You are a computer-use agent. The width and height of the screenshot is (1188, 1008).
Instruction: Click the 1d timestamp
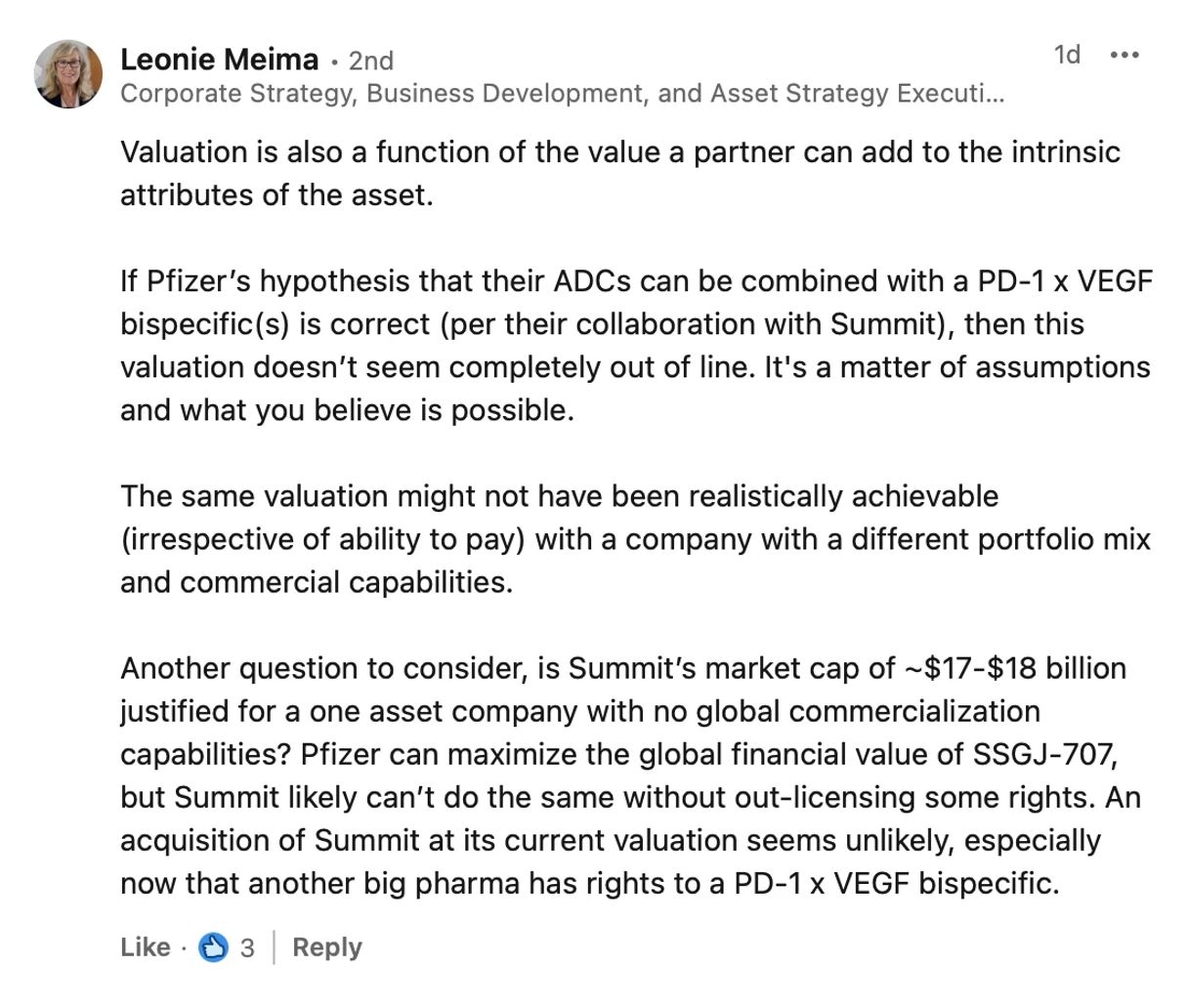(1067, 55)
